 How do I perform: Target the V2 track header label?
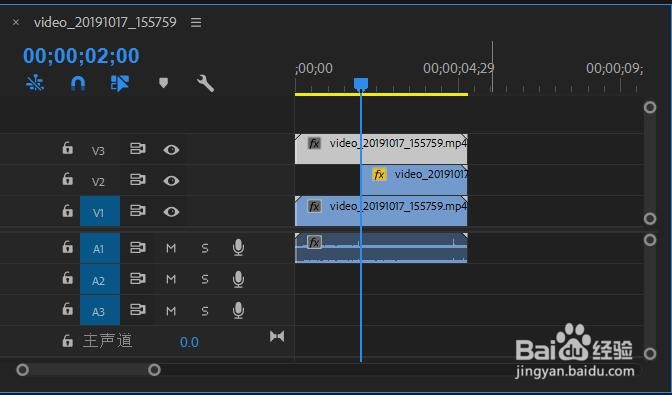click(x=98, y=182)
